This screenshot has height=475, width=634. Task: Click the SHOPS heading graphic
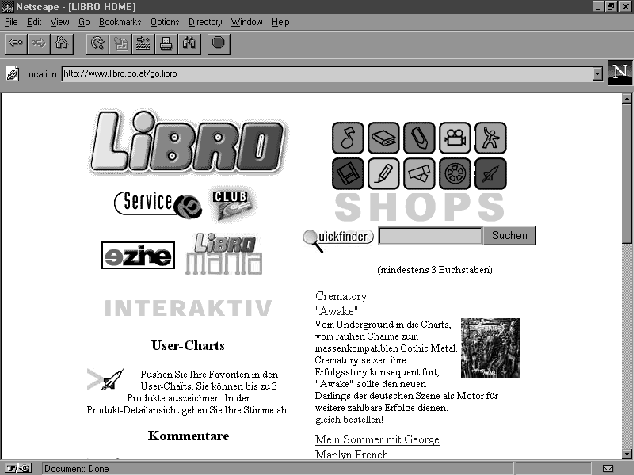pos(419,207)
